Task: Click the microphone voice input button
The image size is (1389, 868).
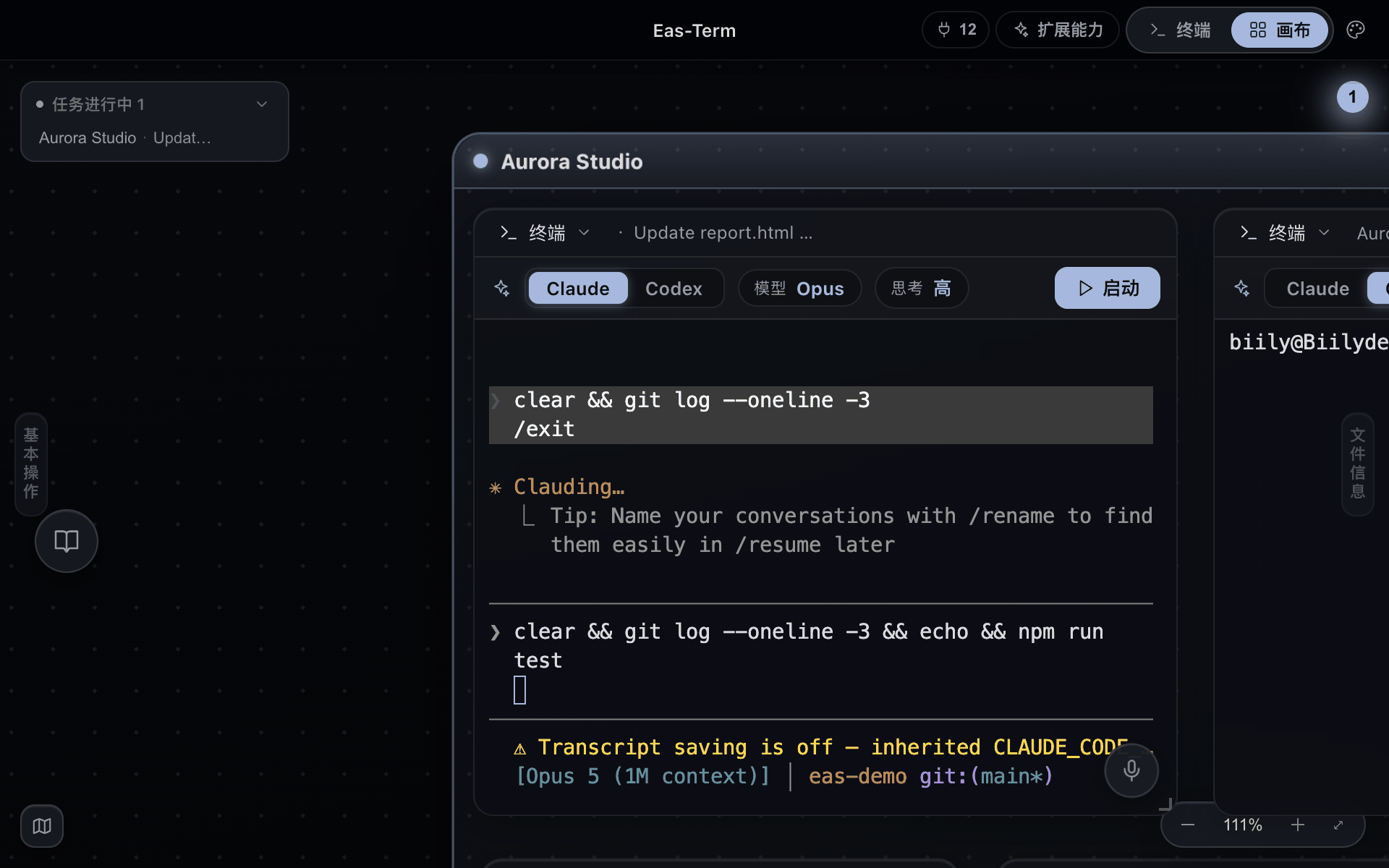Action: tap(1131, 770)
